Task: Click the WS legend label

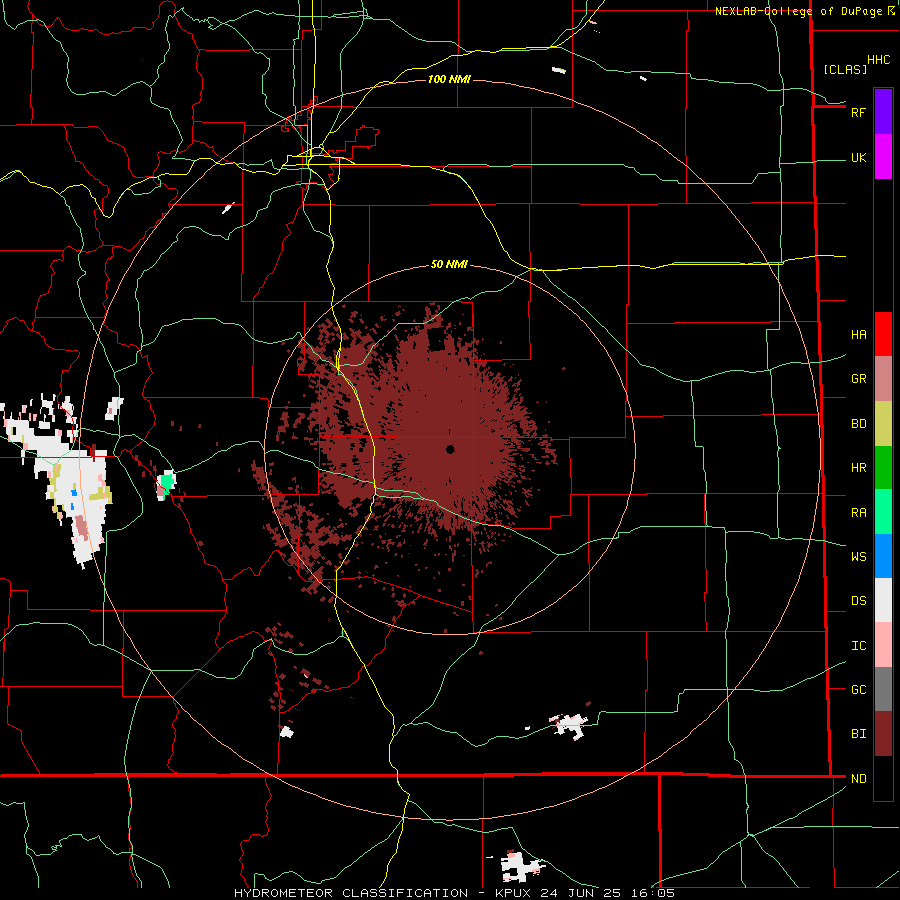Action: click(x=858, y=556)
